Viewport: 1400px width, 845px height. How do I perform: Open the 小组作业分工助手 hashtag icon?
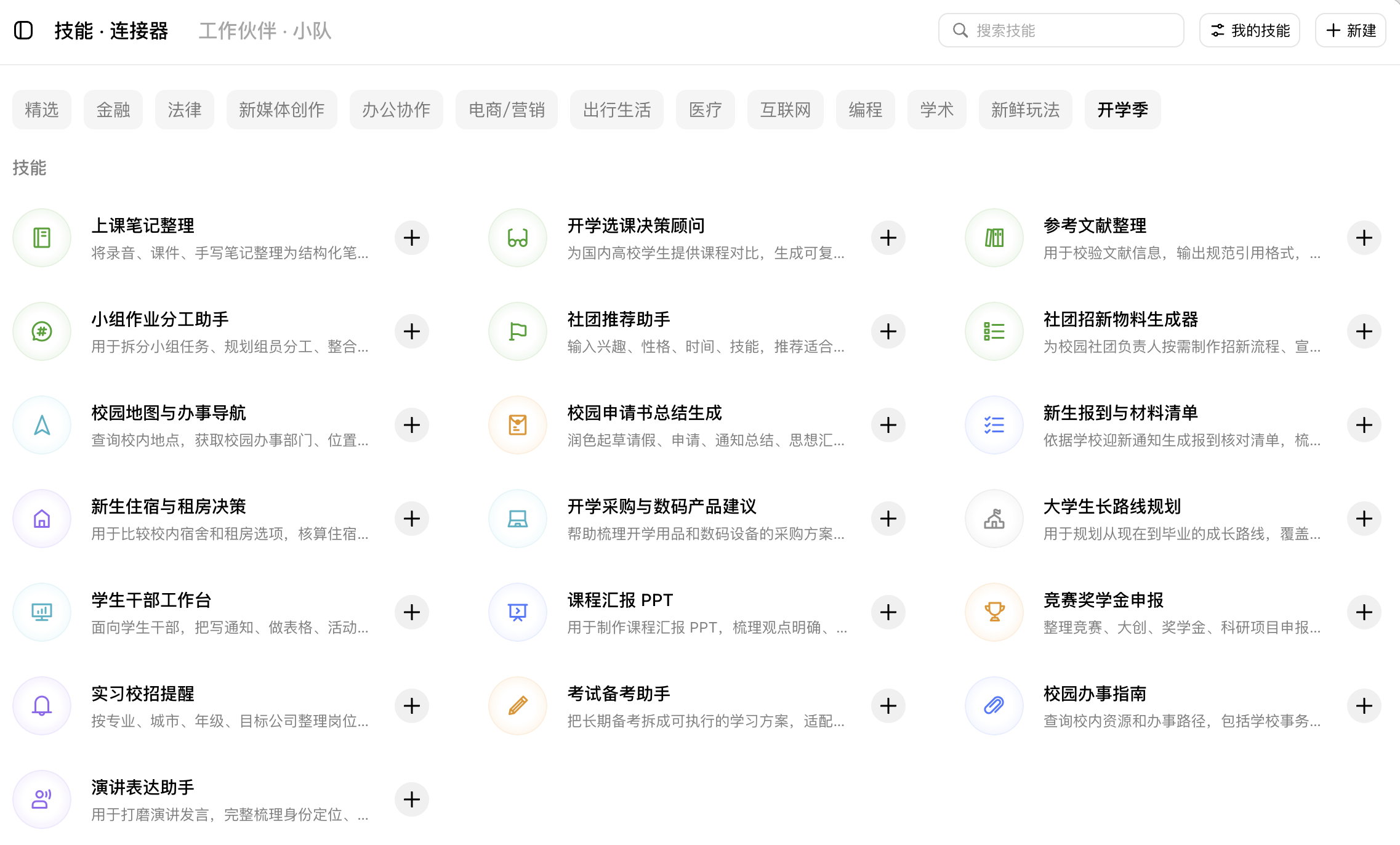[42, 331]
